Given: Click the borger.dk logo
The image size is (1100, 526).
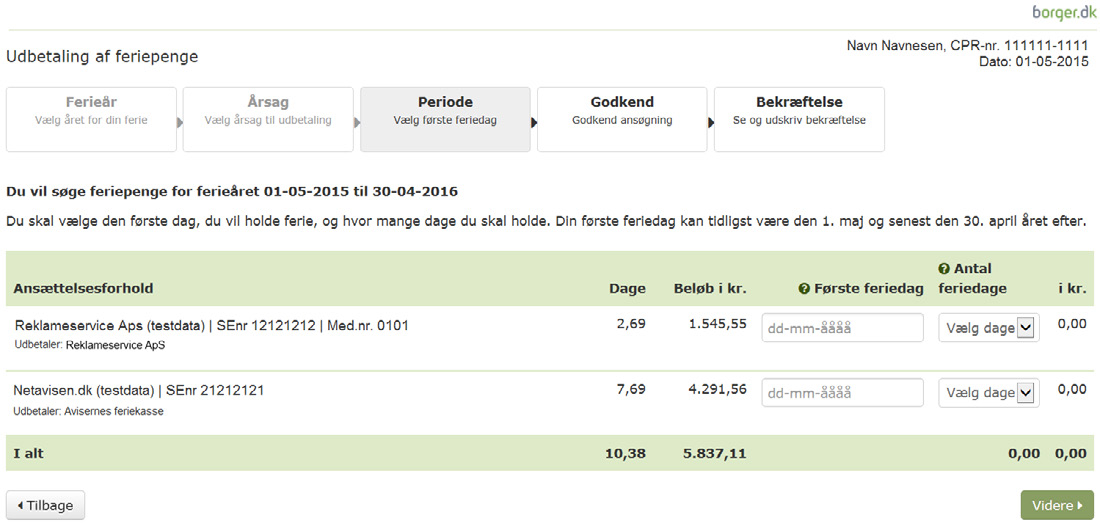Looking at the screenshot, I should (1061, 12).
